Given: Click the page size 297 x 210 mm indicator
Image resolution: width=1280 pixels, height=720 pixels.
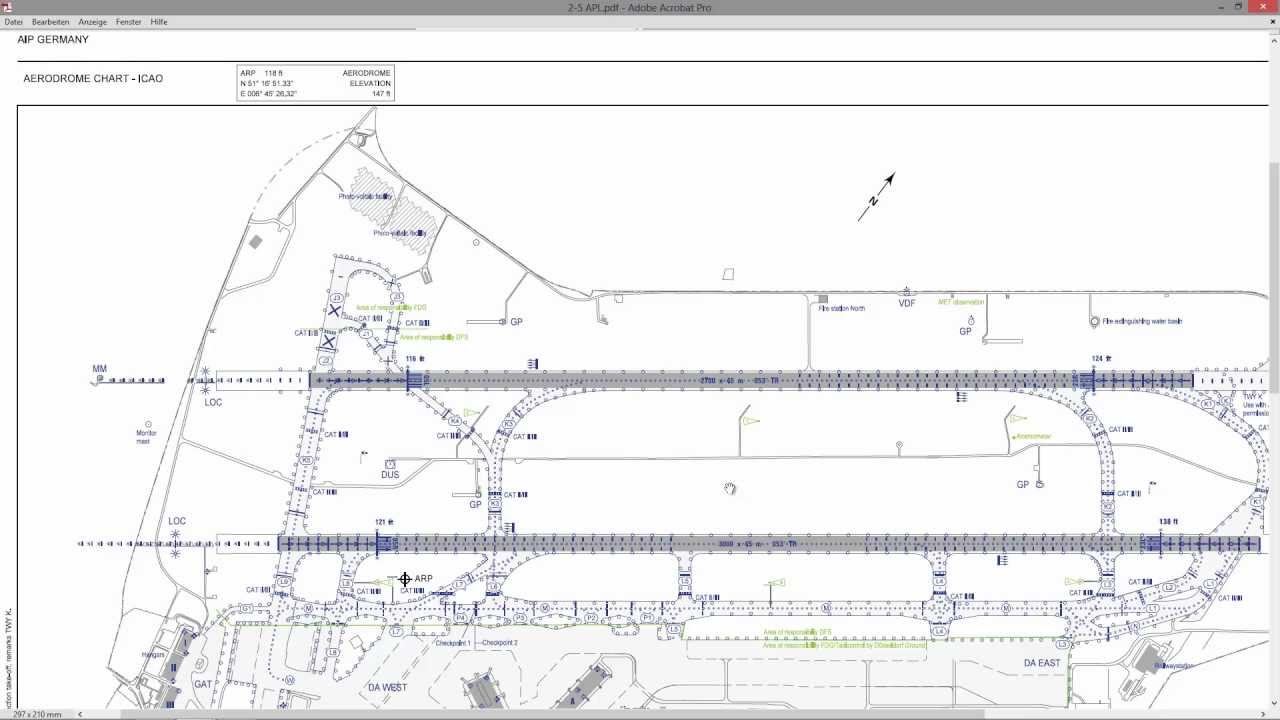Looking at the screenshot, I should coord(37,714).
